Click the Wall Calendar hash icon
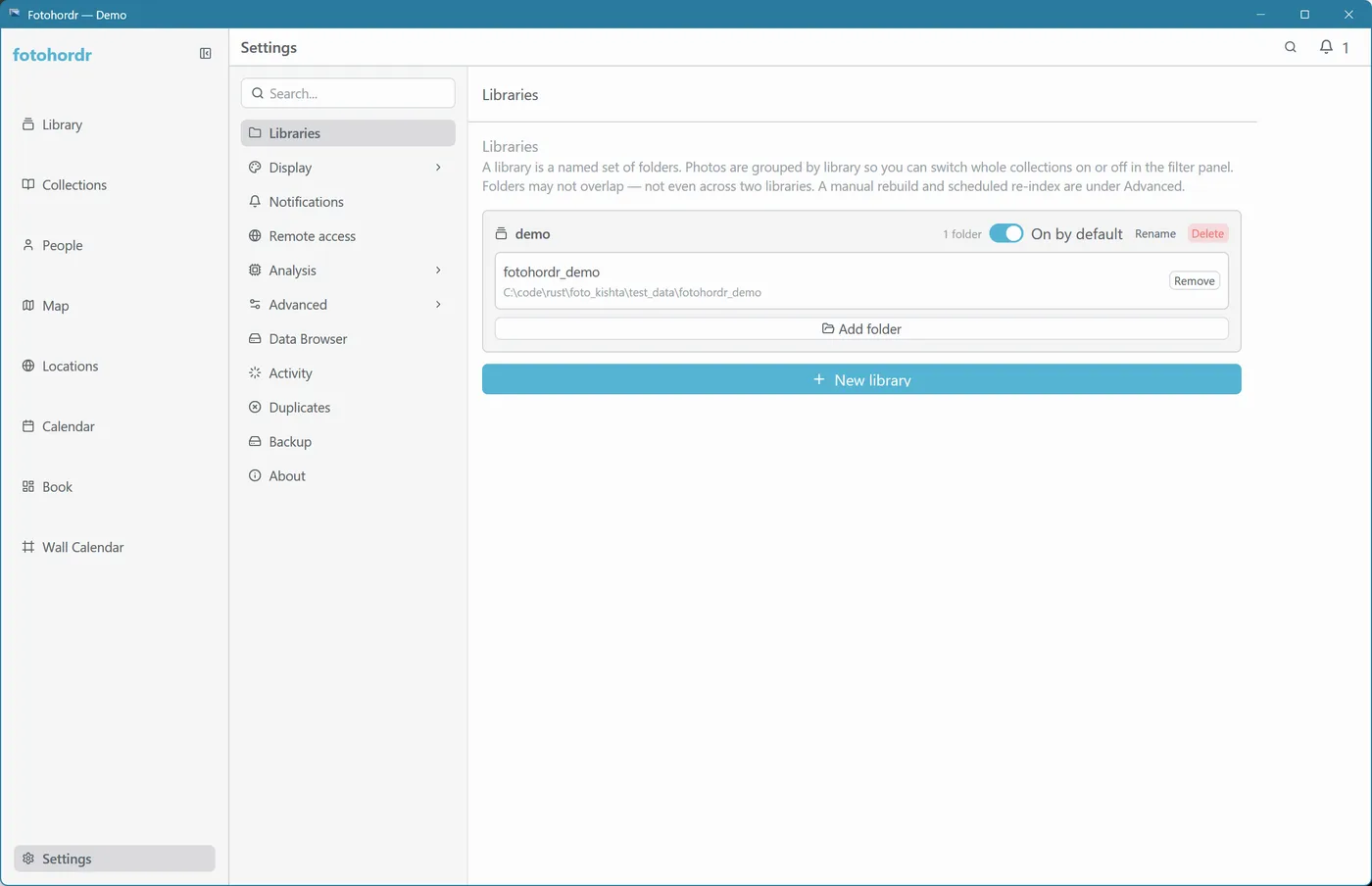Screen dimensions: 1372x886 28,547
